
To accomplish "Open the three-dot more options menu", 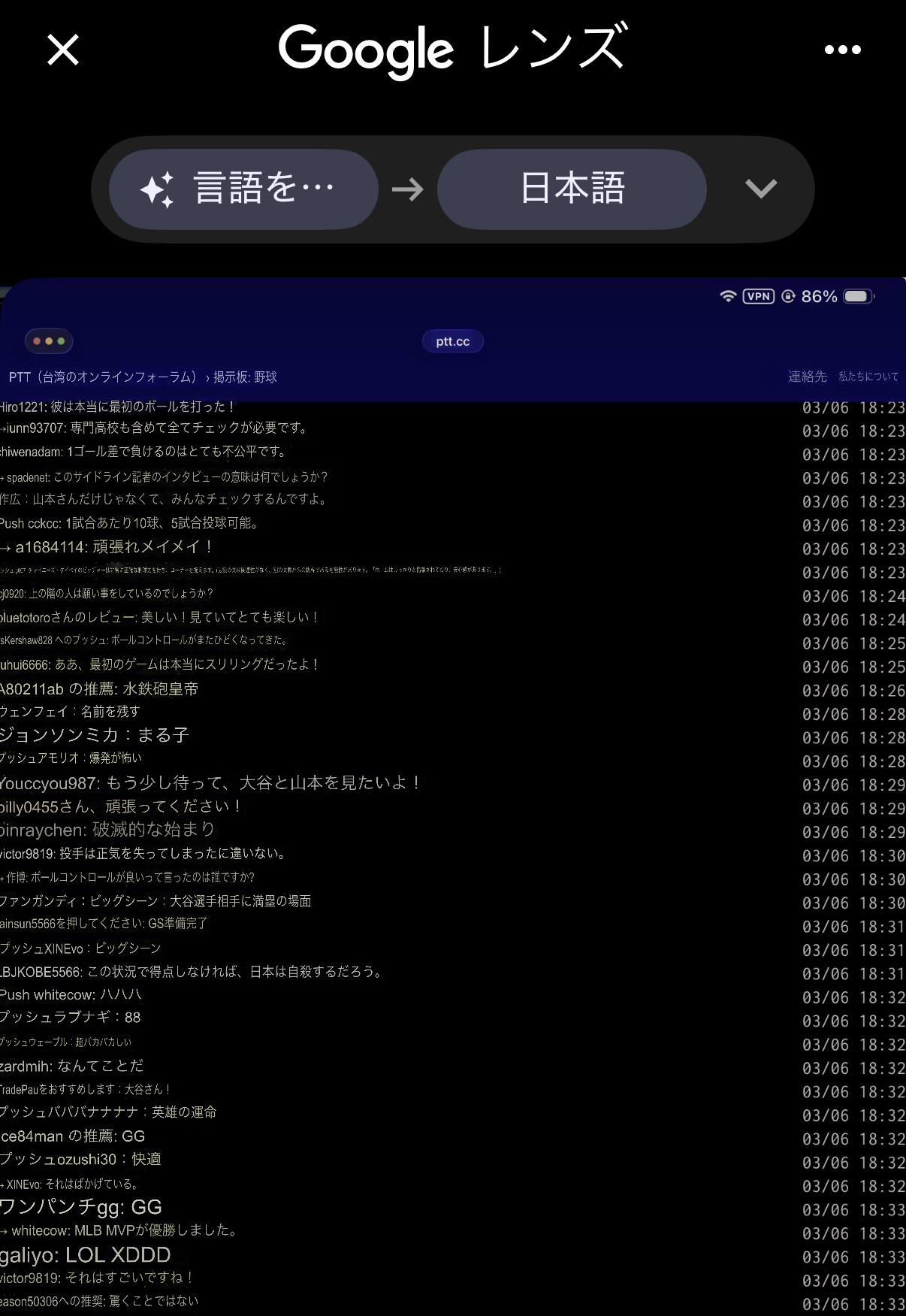I will [x=842, y=50].
